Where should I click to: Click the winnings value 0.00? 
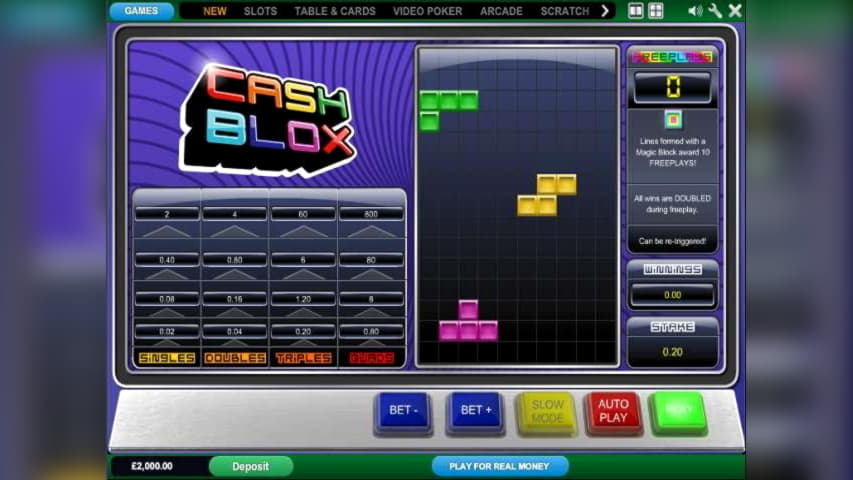pyautogui.click(x=673, y=295)
